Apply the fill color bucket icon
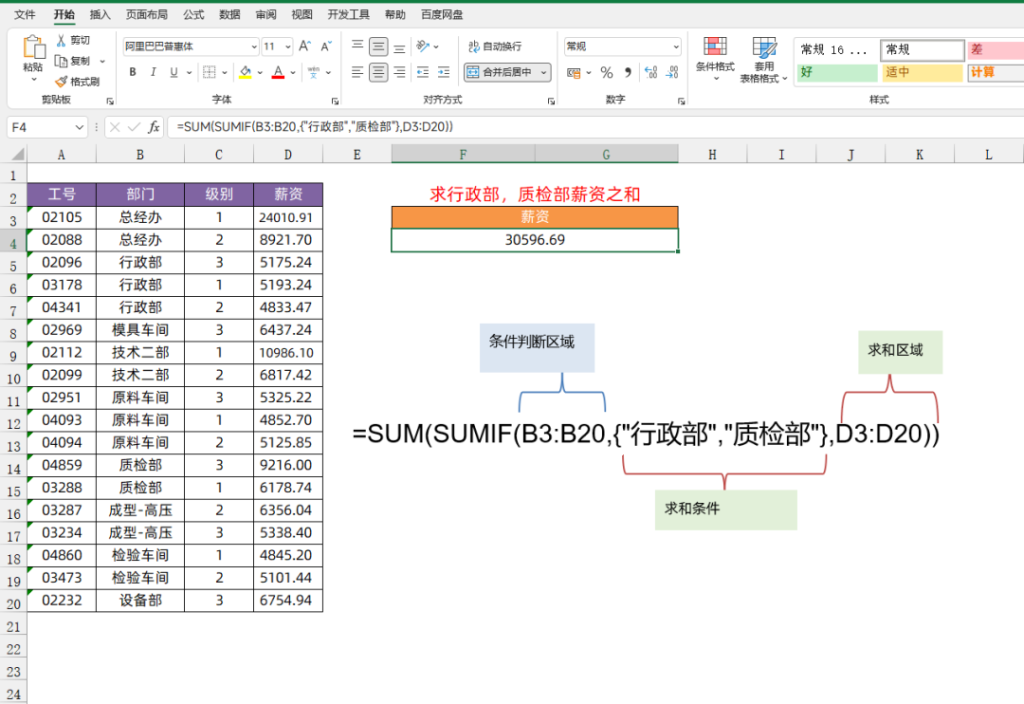 245,72
